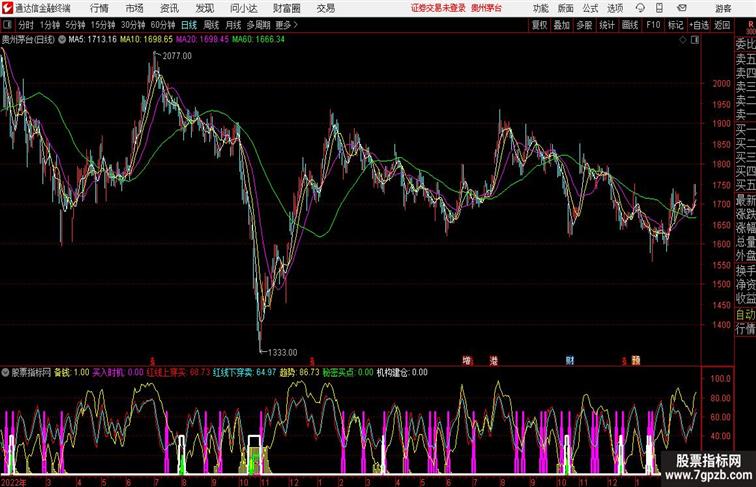
Task: Click the 2022年 date axis label
Action: [14, 482]
